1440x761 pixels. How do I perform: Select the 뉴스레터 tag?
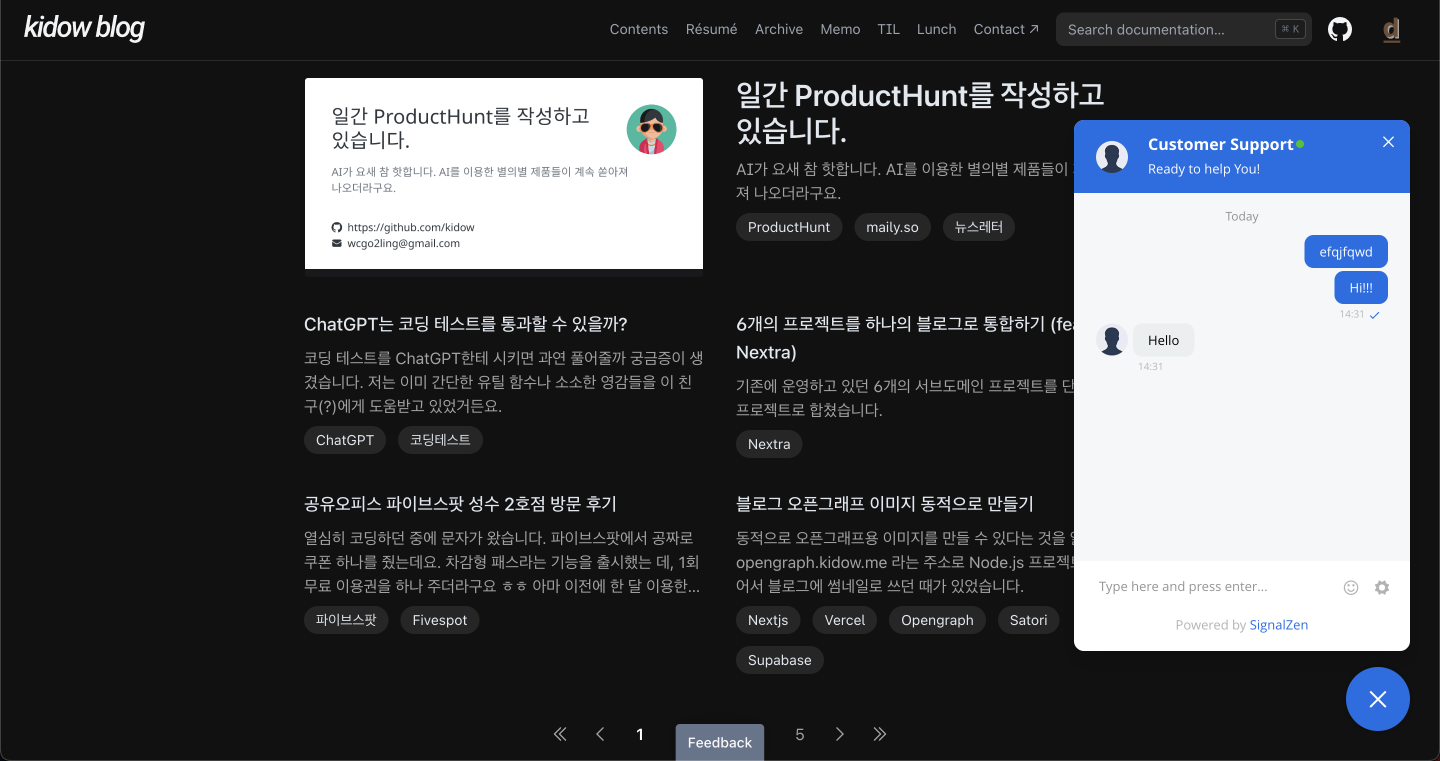pyautogui.click(x=979, y=227)
